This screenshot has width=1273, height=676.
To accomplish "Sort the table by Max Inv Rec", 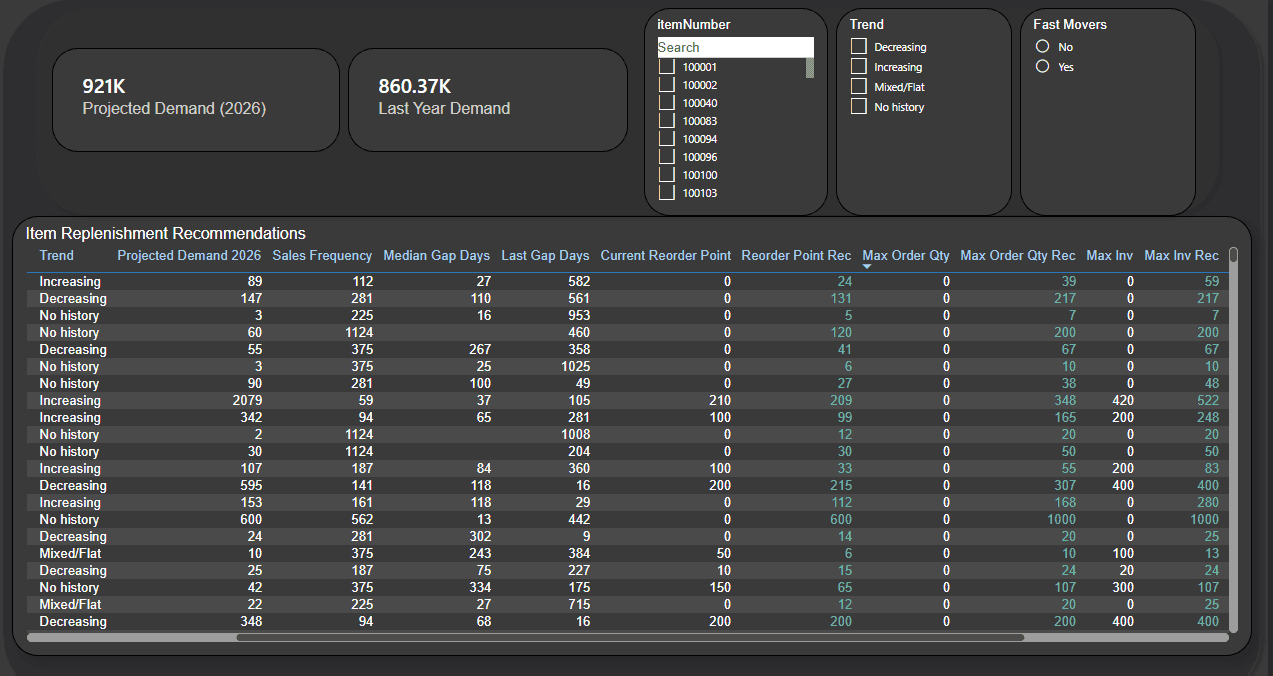I will pyautogui.click(x=1181, y=255).
